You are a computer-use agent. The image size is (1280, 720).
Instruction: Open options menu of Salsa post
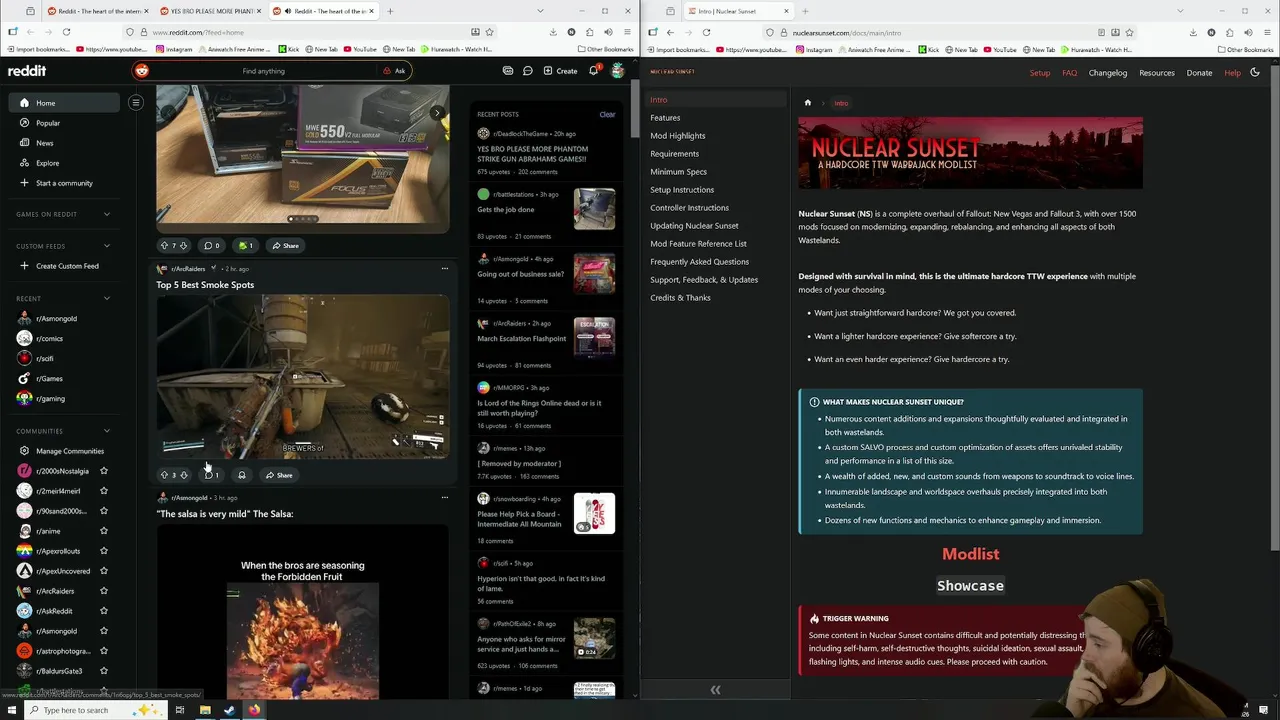coord(444,497)
